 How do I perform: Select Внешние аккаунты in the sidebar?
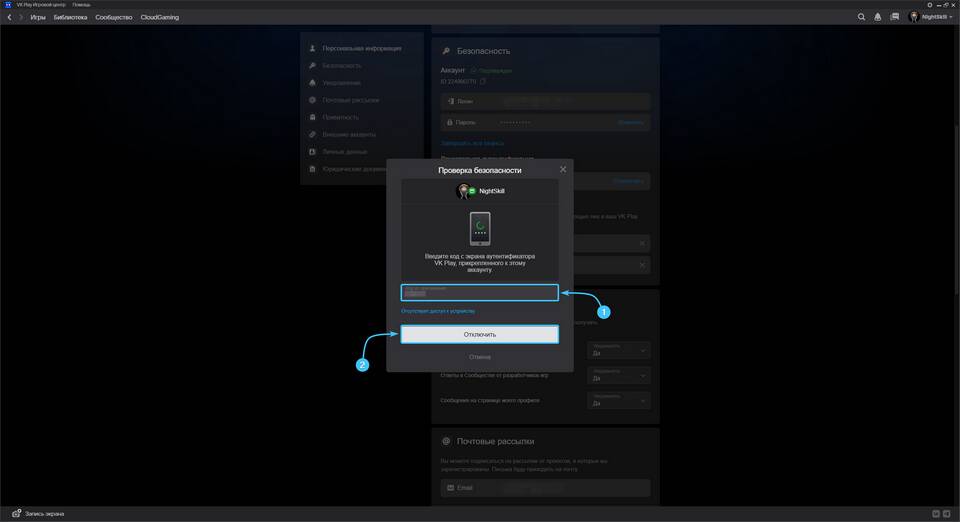349,134
